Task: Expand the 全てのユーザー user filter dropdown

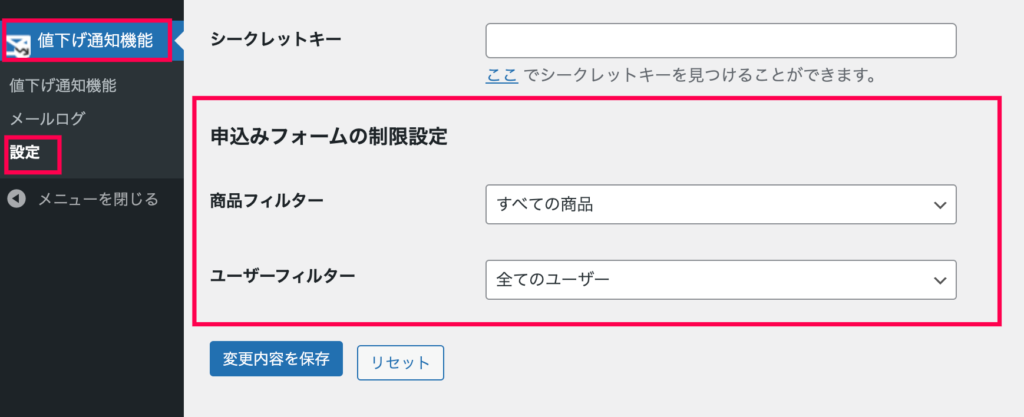Action: click(x=721, y=280)
